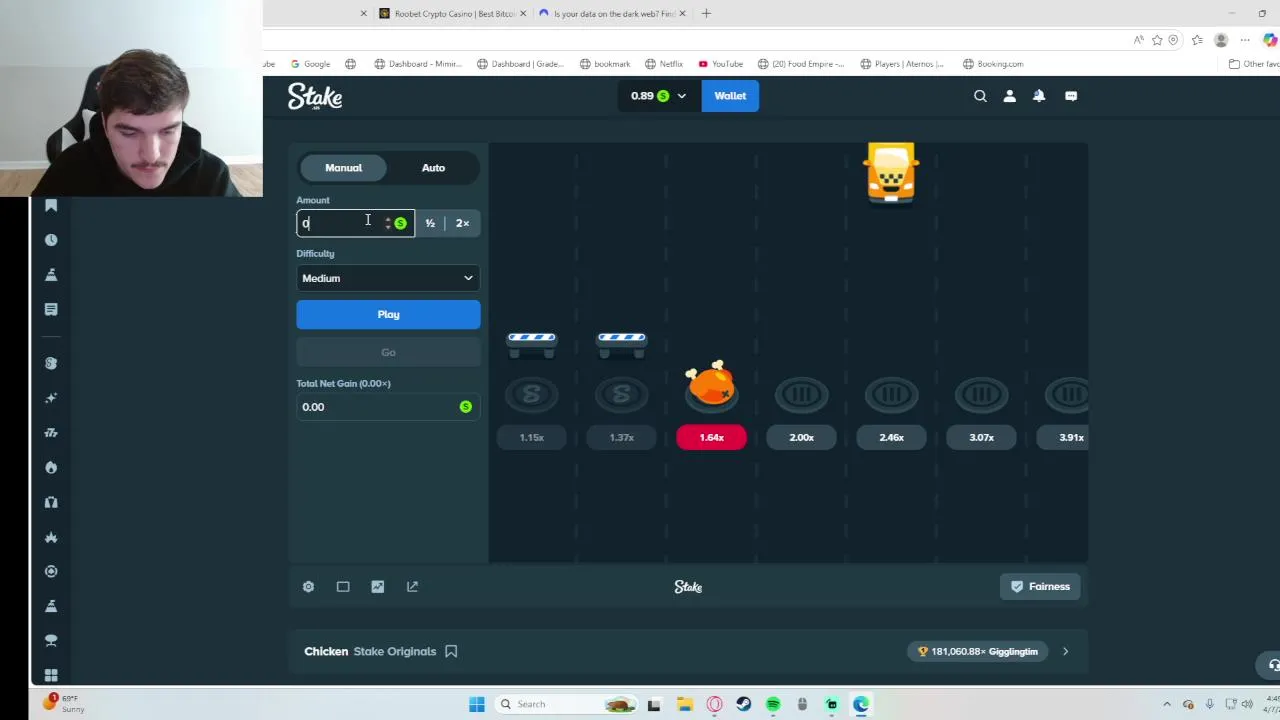Open Steam from the taskbar
The image size is (1280, 720).
(x=743, y=704)
